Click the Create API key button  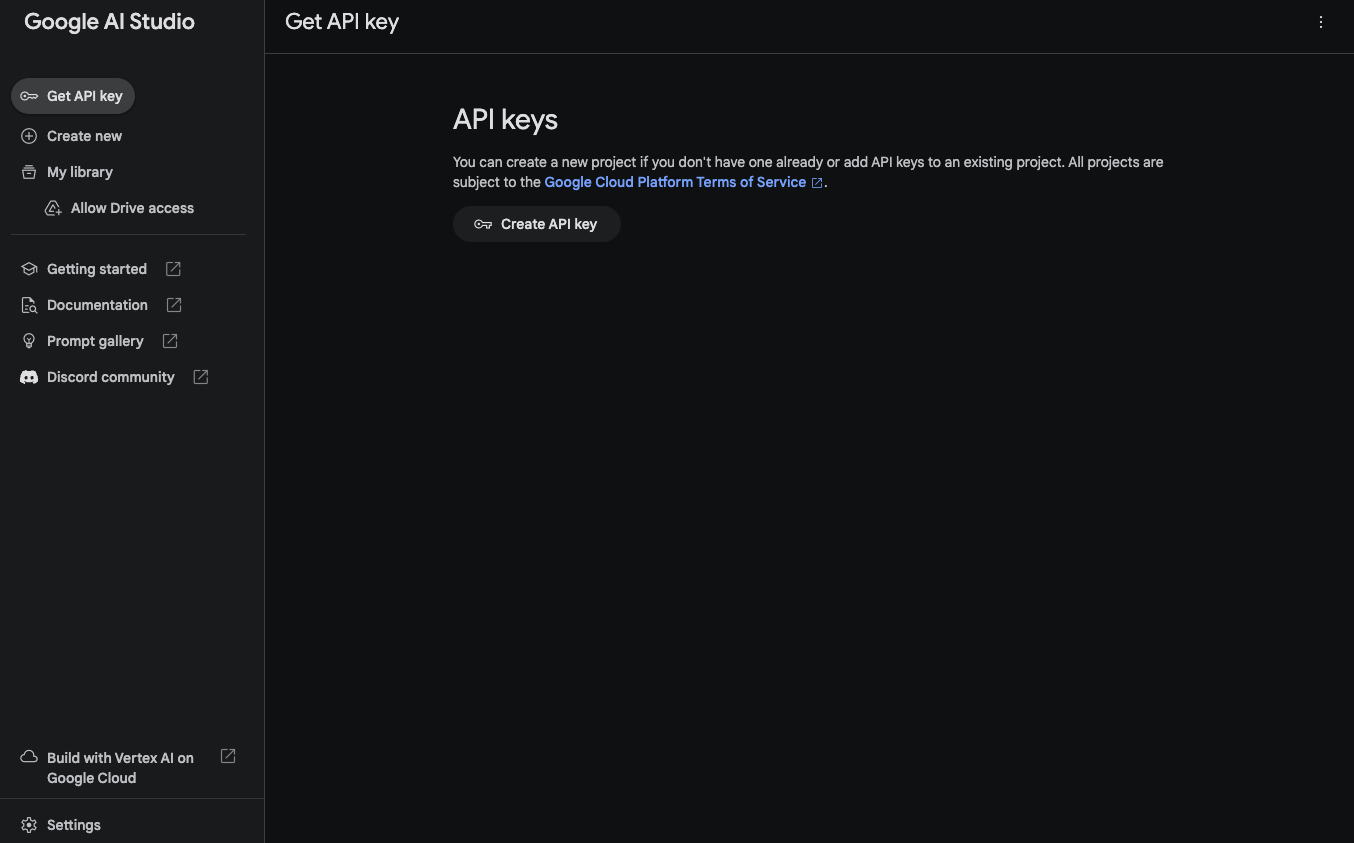click(x=537, y=224)
